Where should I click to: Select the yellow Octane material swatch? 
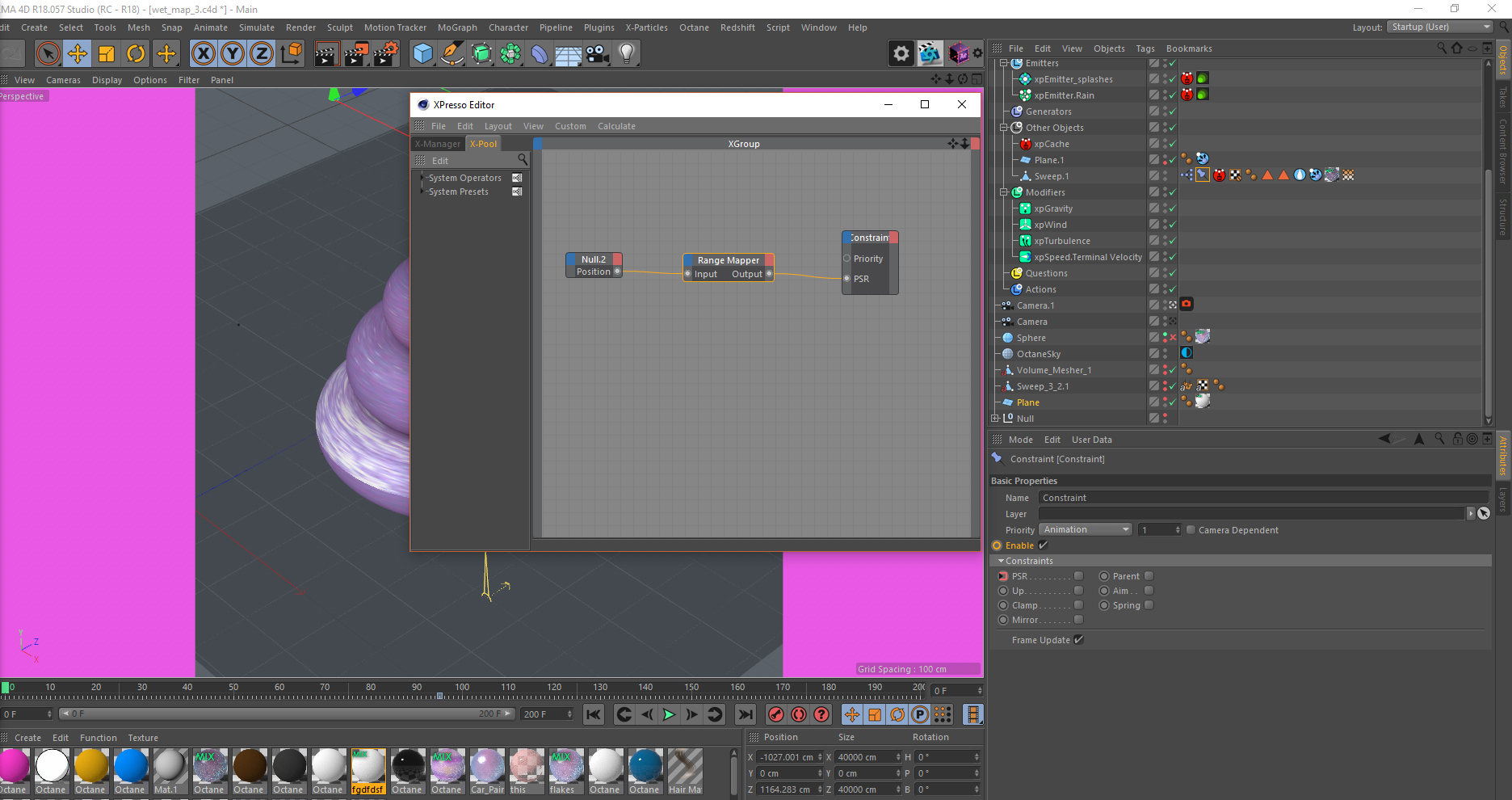(x=91, y=765)
